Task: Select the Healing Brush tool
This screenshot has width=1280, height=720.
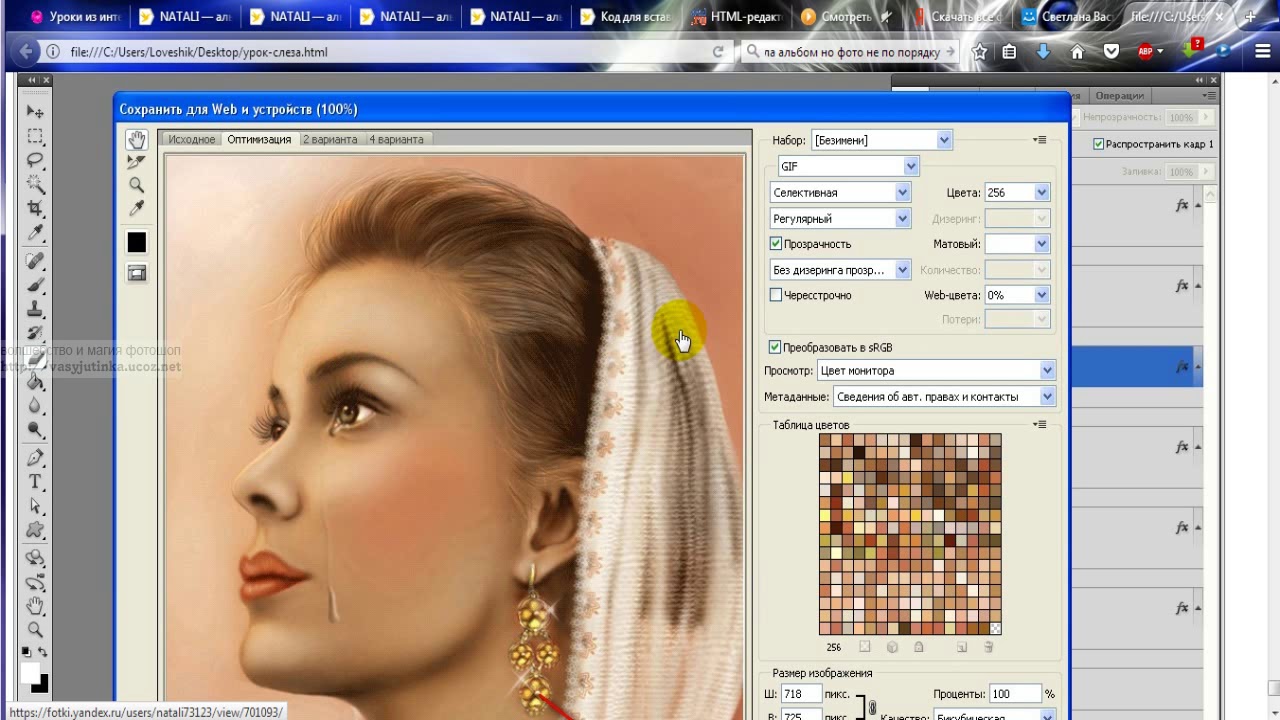Action: coord(35,261)
